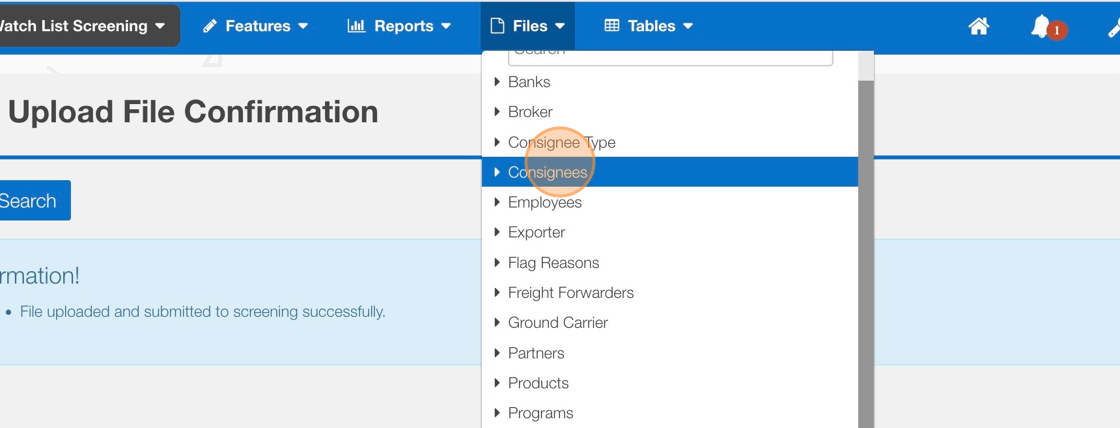Click the bar chart icon beside Reports
This screenshot has height=428, width=1120.
point(356,27)
